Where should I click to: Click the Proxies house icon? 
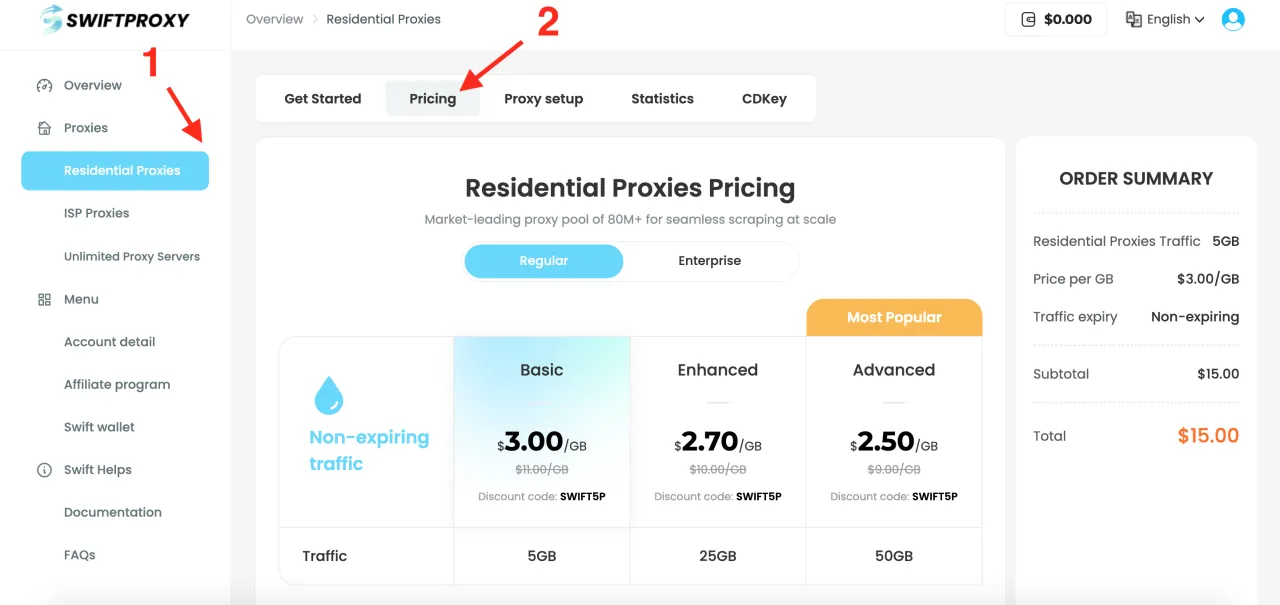pos(44,128)
